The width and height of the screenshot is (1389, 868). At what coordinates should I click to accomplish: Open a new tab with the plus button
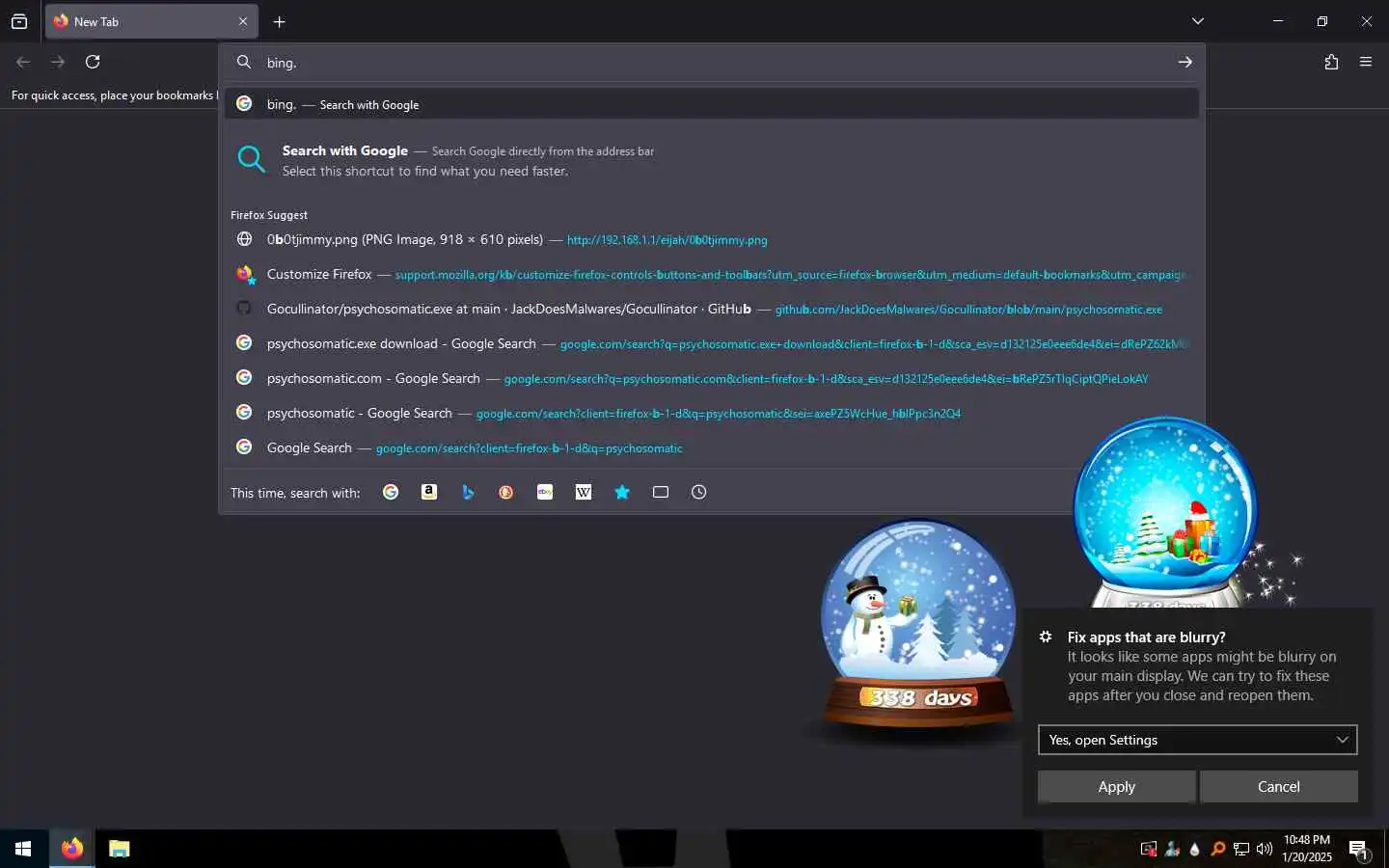[279, 21]
